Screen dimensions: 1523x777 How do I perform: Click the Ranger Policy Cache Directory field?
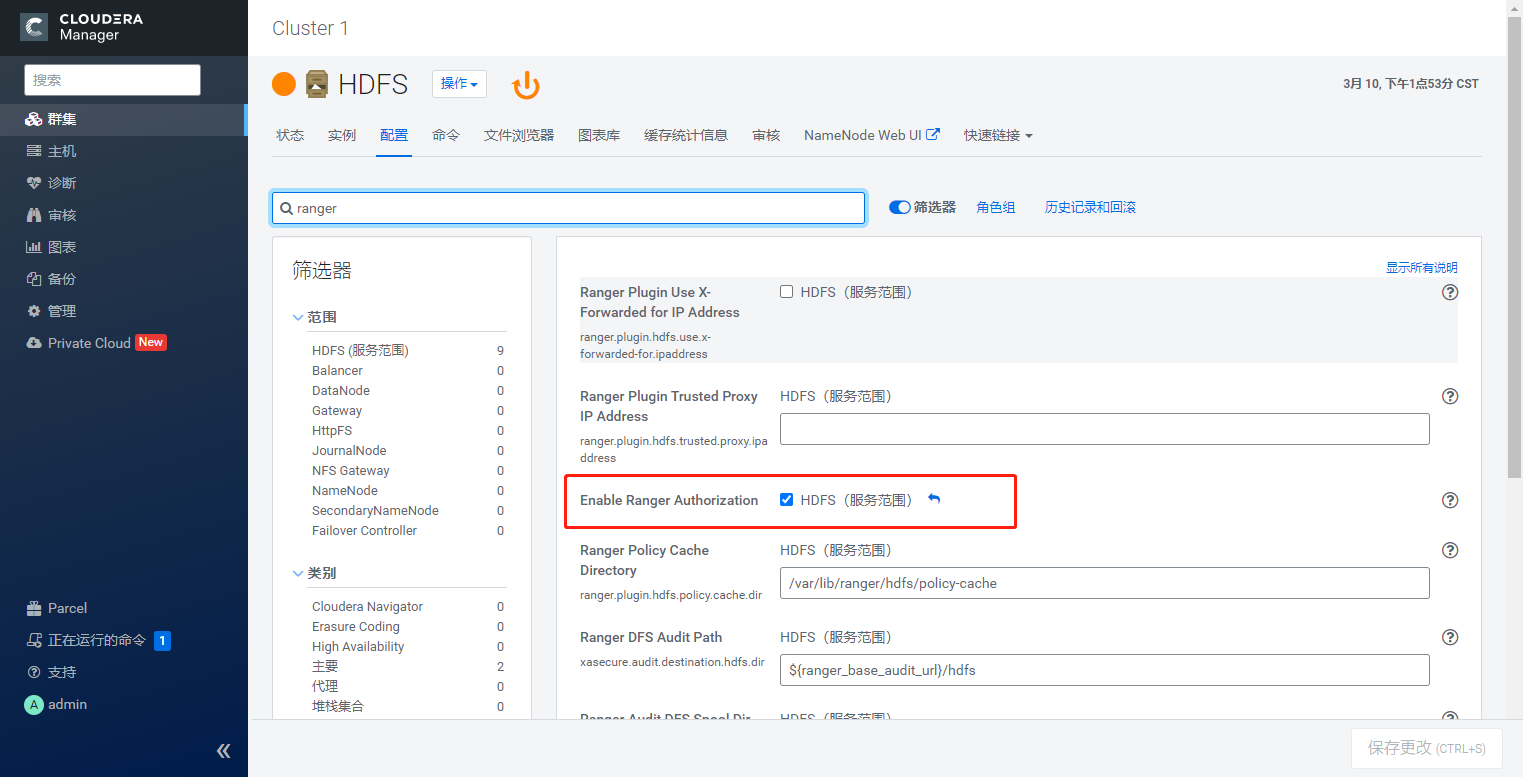[1104, 583]
